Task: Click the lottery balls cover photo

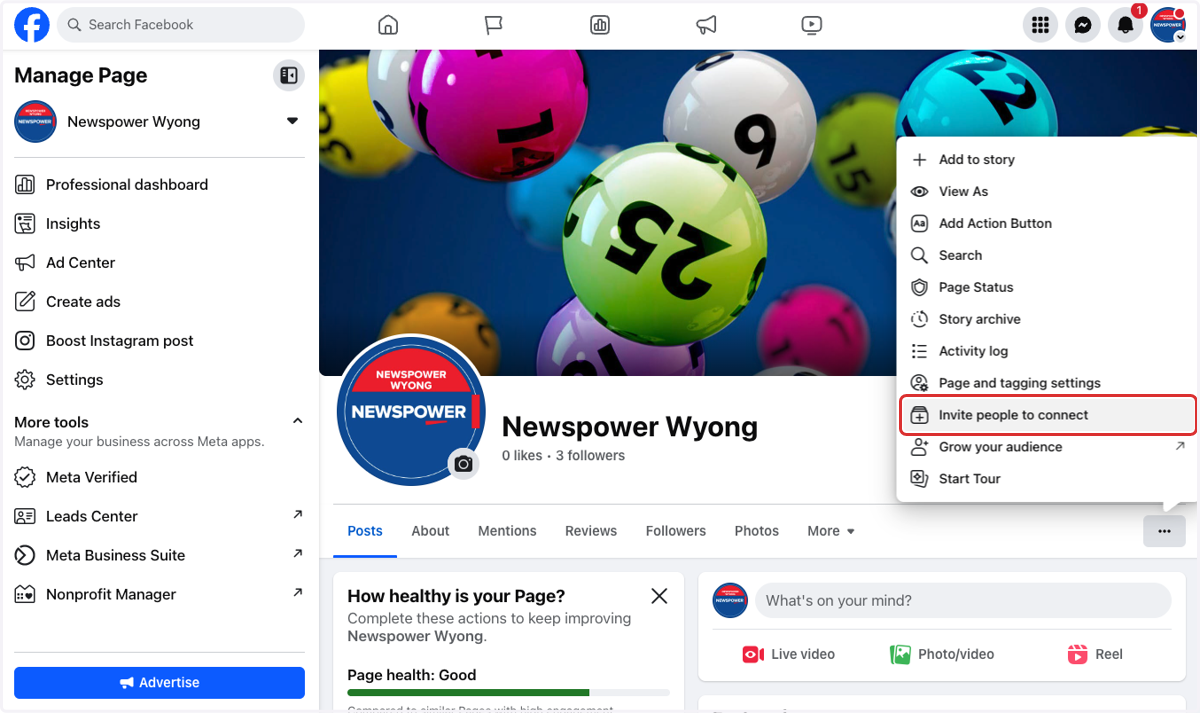Action: pyautogui.click(x=607, y=213)
